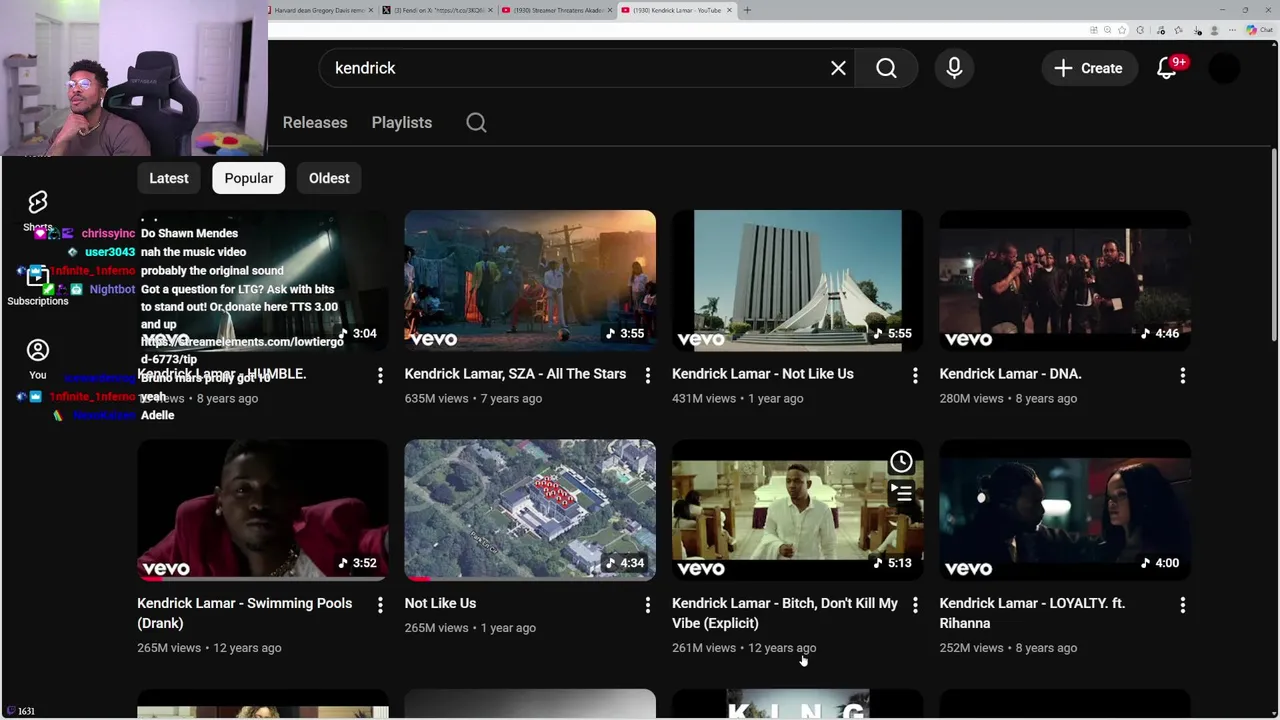The height and width of the screenshot is (720, 1280).
Task: Switch to the Harvard dean Gregory Davis browser tab
Action: [320, 10]
